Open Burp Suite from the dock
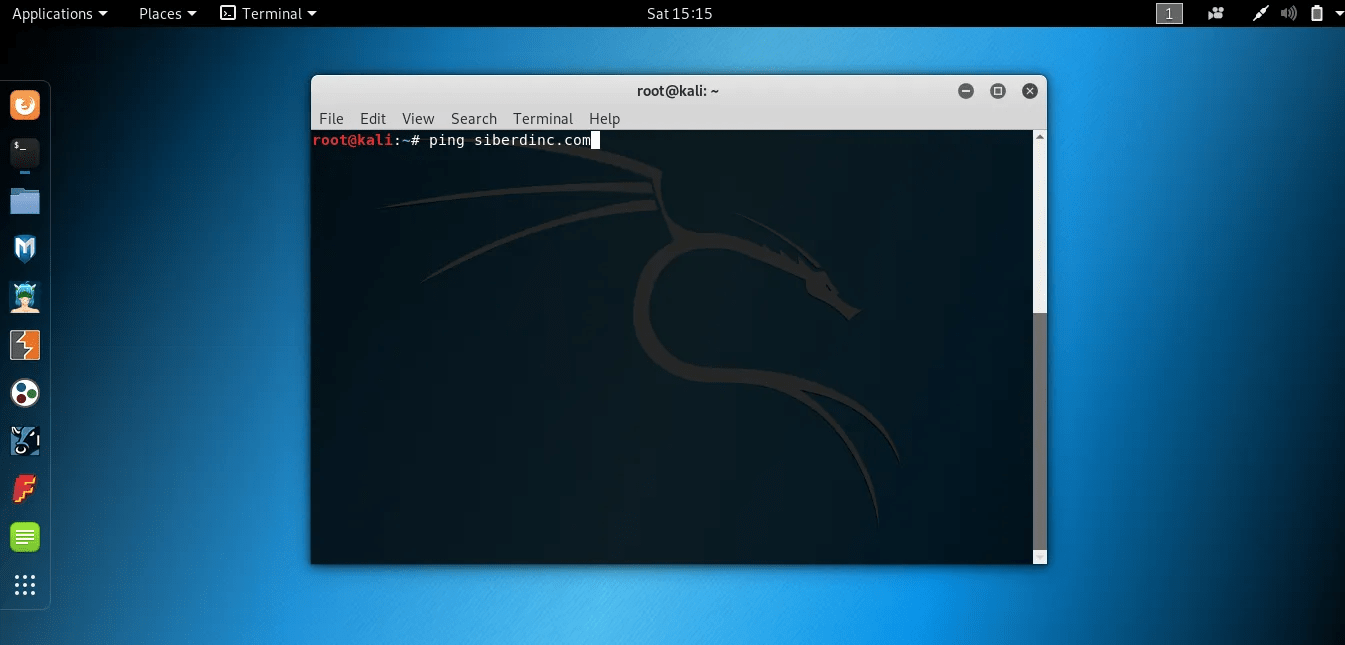This screenshot has width=1345, height=645. click(25, 345)
